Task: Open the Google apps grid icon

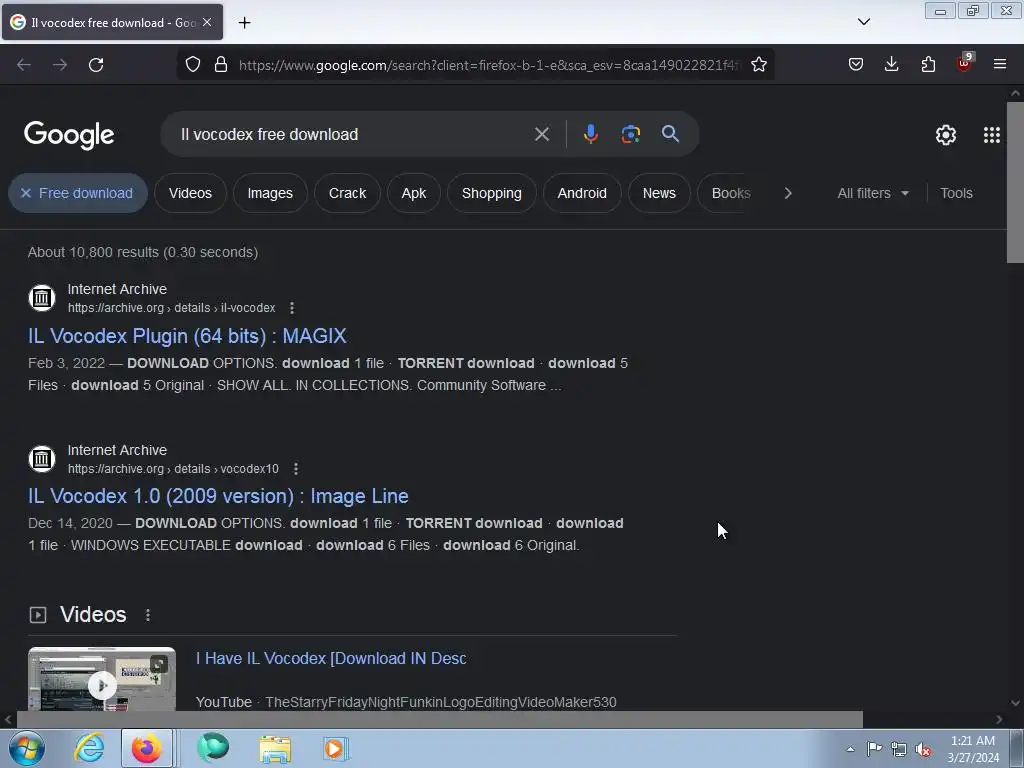Action: click(991, 135)
